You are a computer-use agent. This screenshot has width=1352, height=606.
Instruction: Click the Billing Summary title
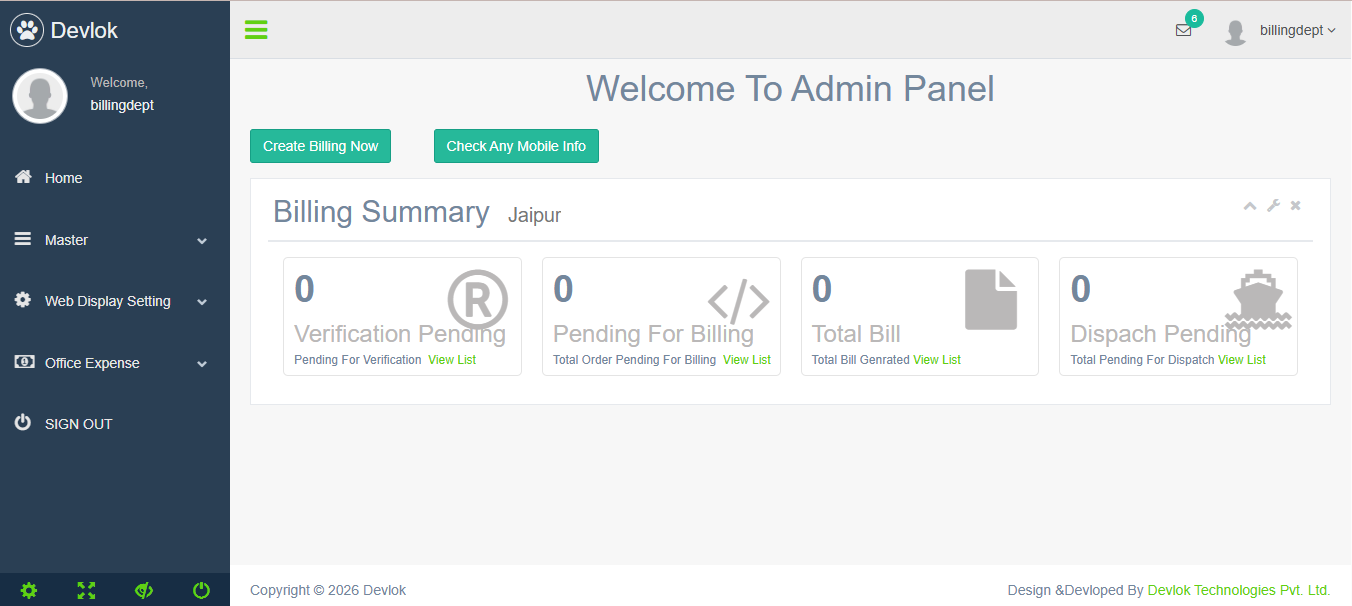[x=381, y=212]
